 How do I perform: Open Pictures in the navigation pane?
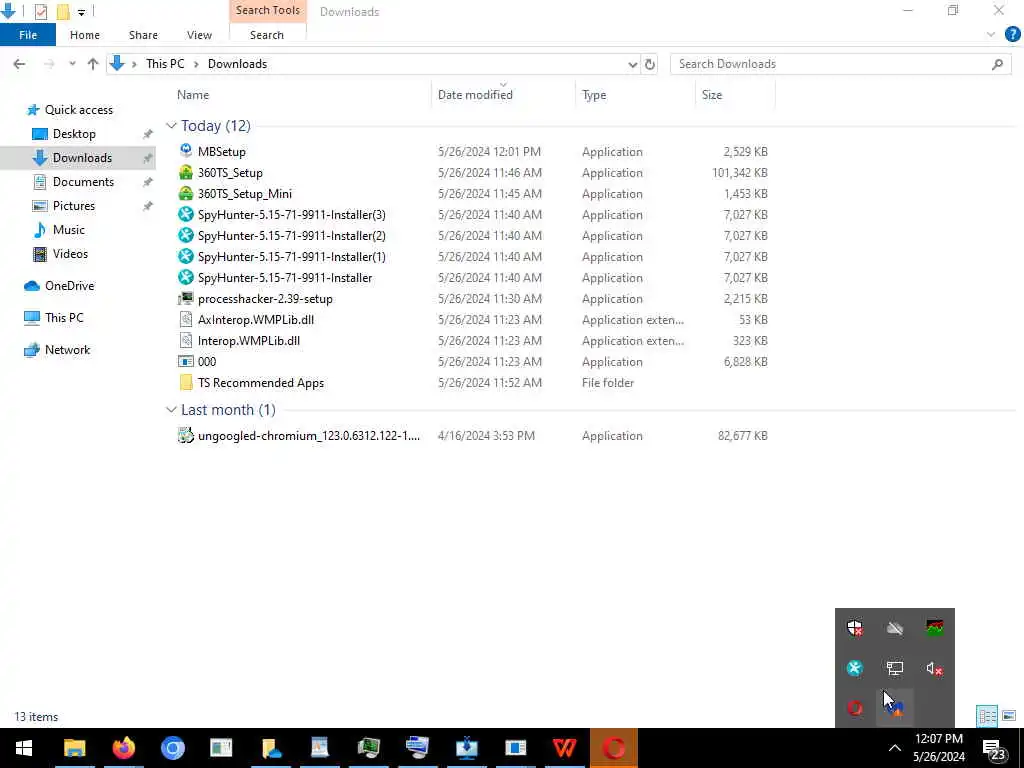point(74,206)
